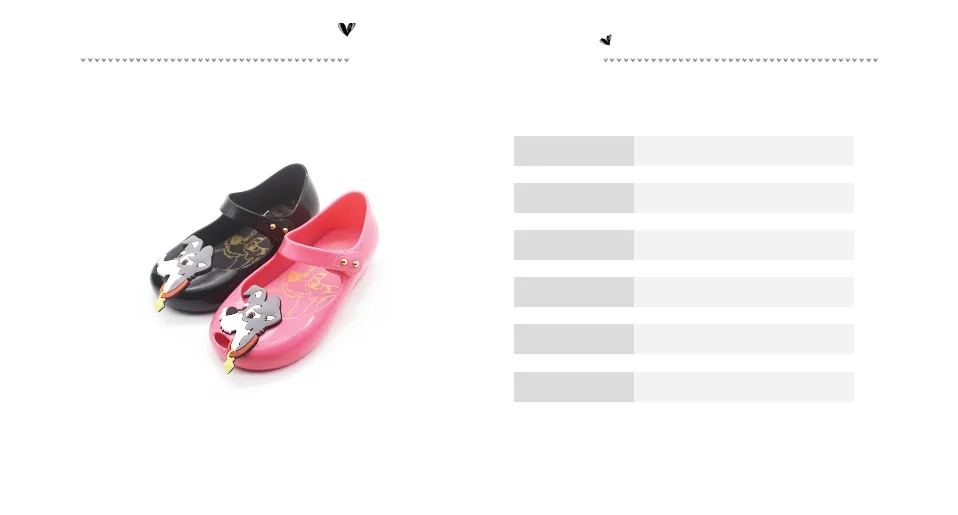Click the gold studs on the pink strap

[349, 263]
